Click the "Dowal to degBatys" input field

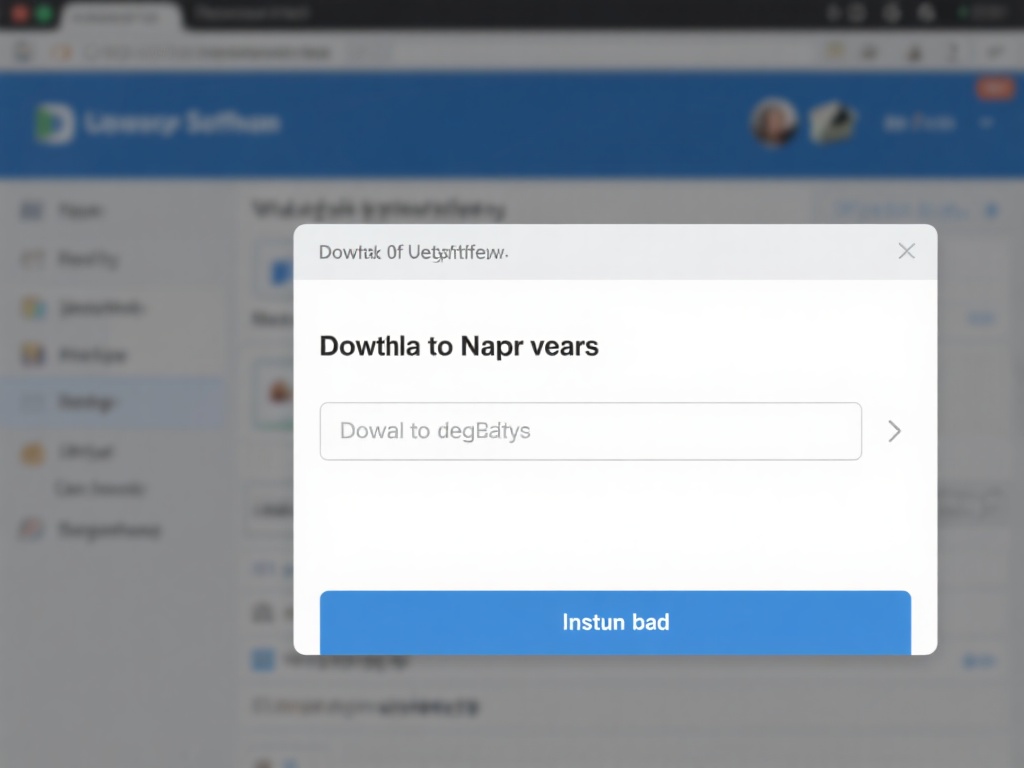[x=590, y=431]
